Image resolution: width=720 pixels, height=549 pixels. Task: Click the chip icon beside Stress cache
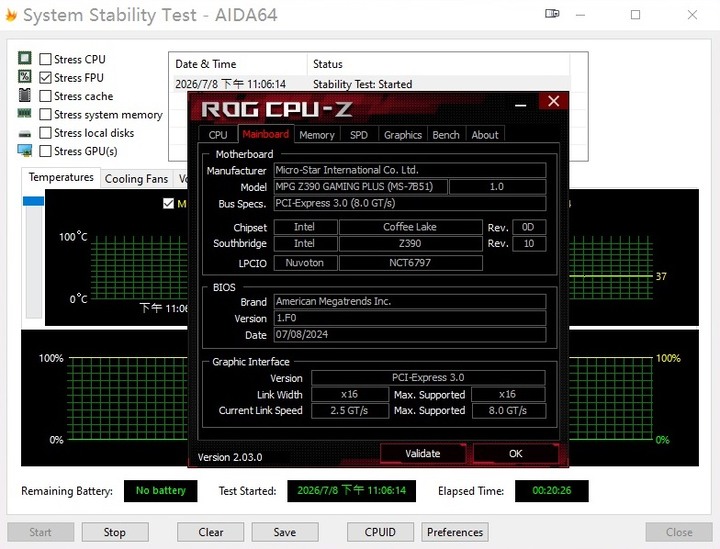click(x=25, y=95)
